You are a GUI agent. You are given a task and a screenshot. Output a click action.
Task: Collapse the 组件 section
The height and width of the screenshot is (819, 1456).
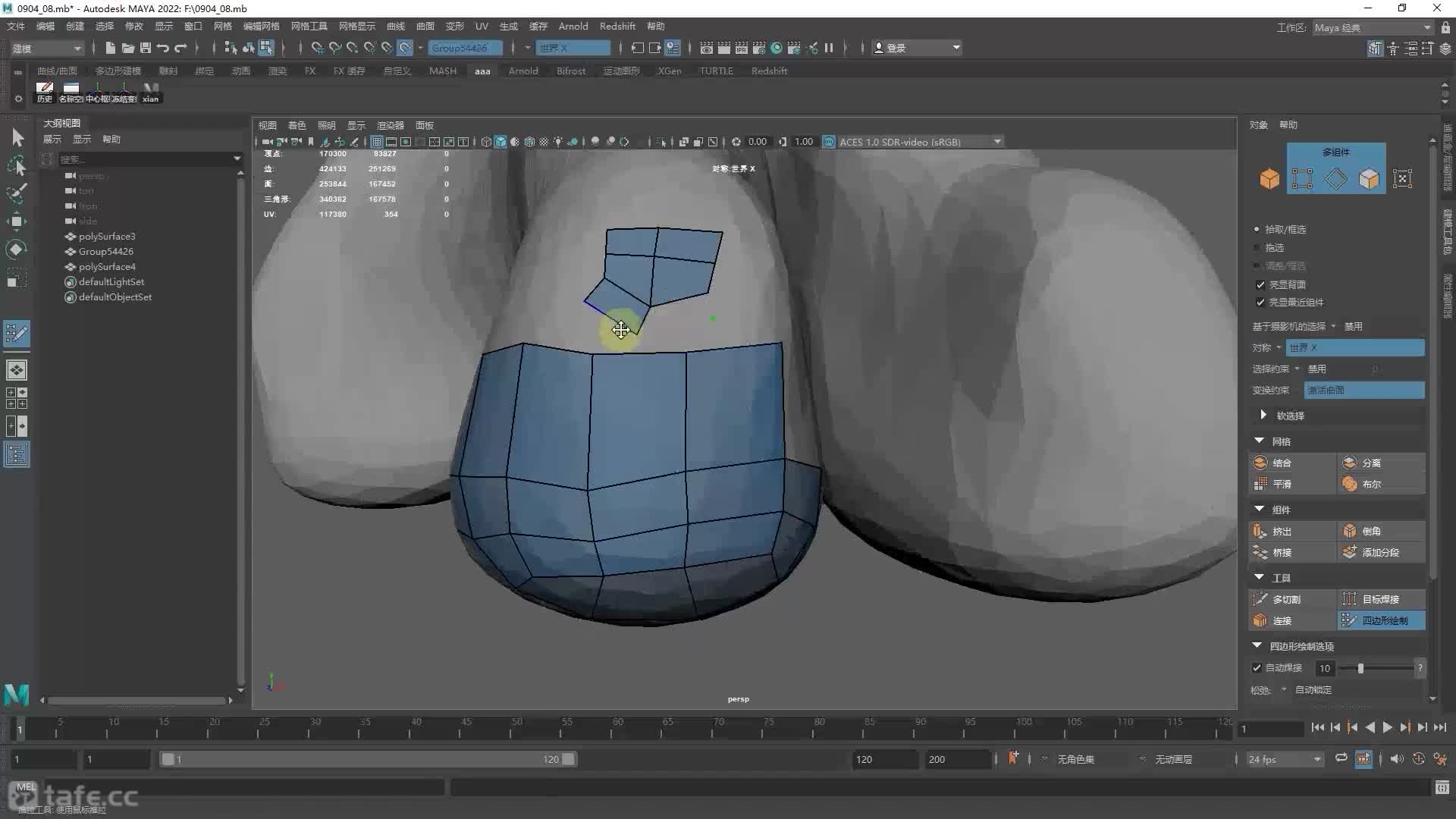(1260, 509)
